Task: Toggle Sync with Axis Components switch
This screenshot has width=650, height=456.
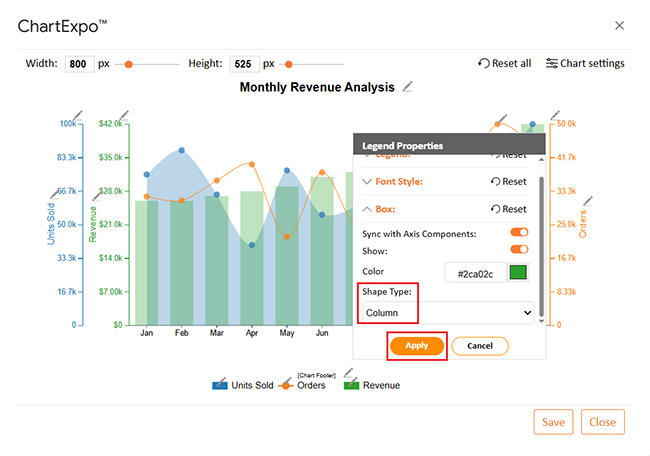Action: [519, 232]
